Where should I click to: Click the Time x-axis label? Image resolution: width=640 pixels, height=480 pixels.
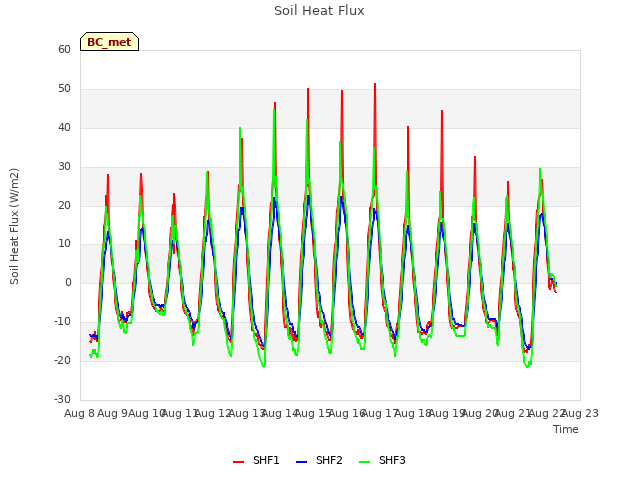[566, 429]
